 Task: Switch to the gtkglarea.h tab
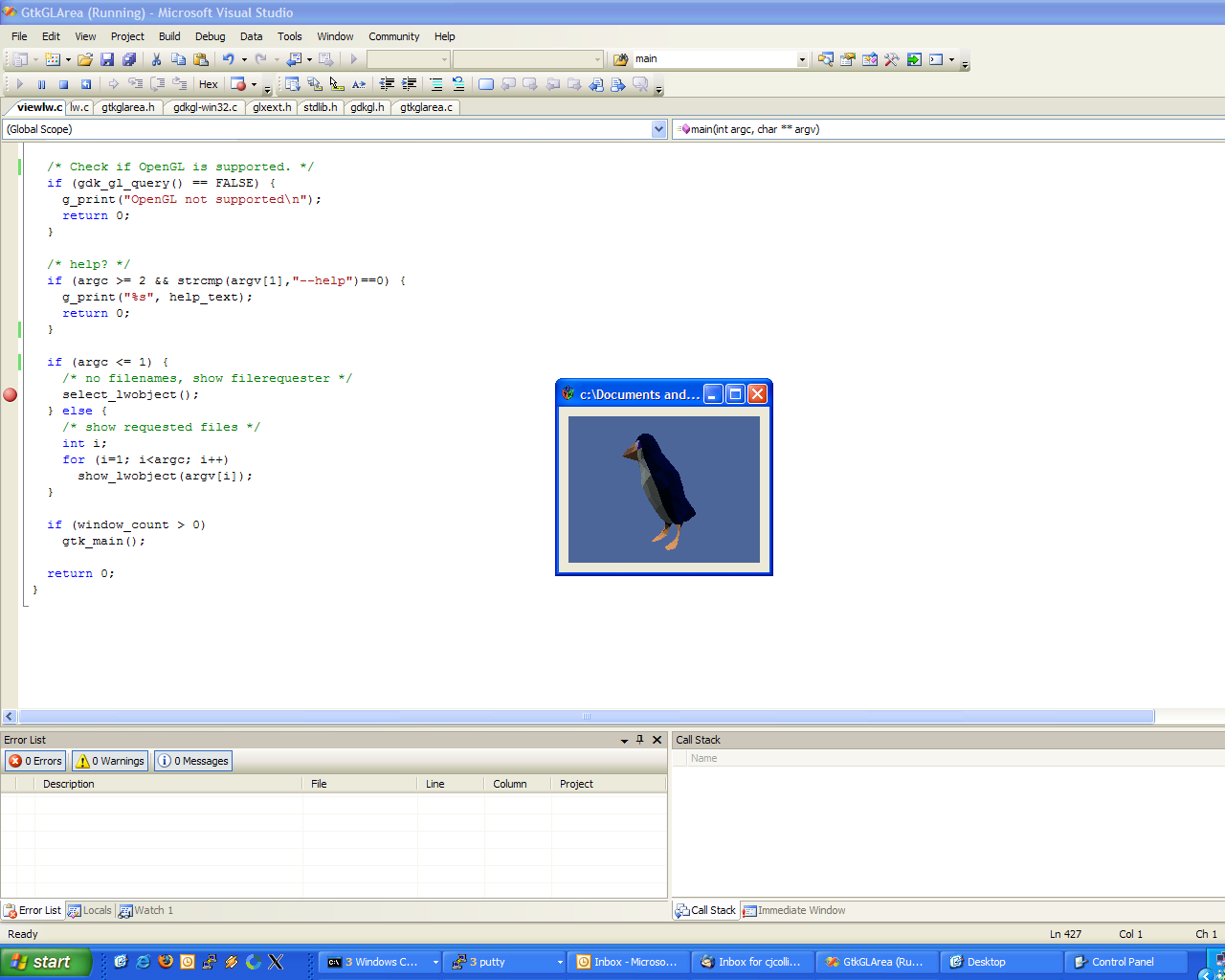click(x=127, y=107)
